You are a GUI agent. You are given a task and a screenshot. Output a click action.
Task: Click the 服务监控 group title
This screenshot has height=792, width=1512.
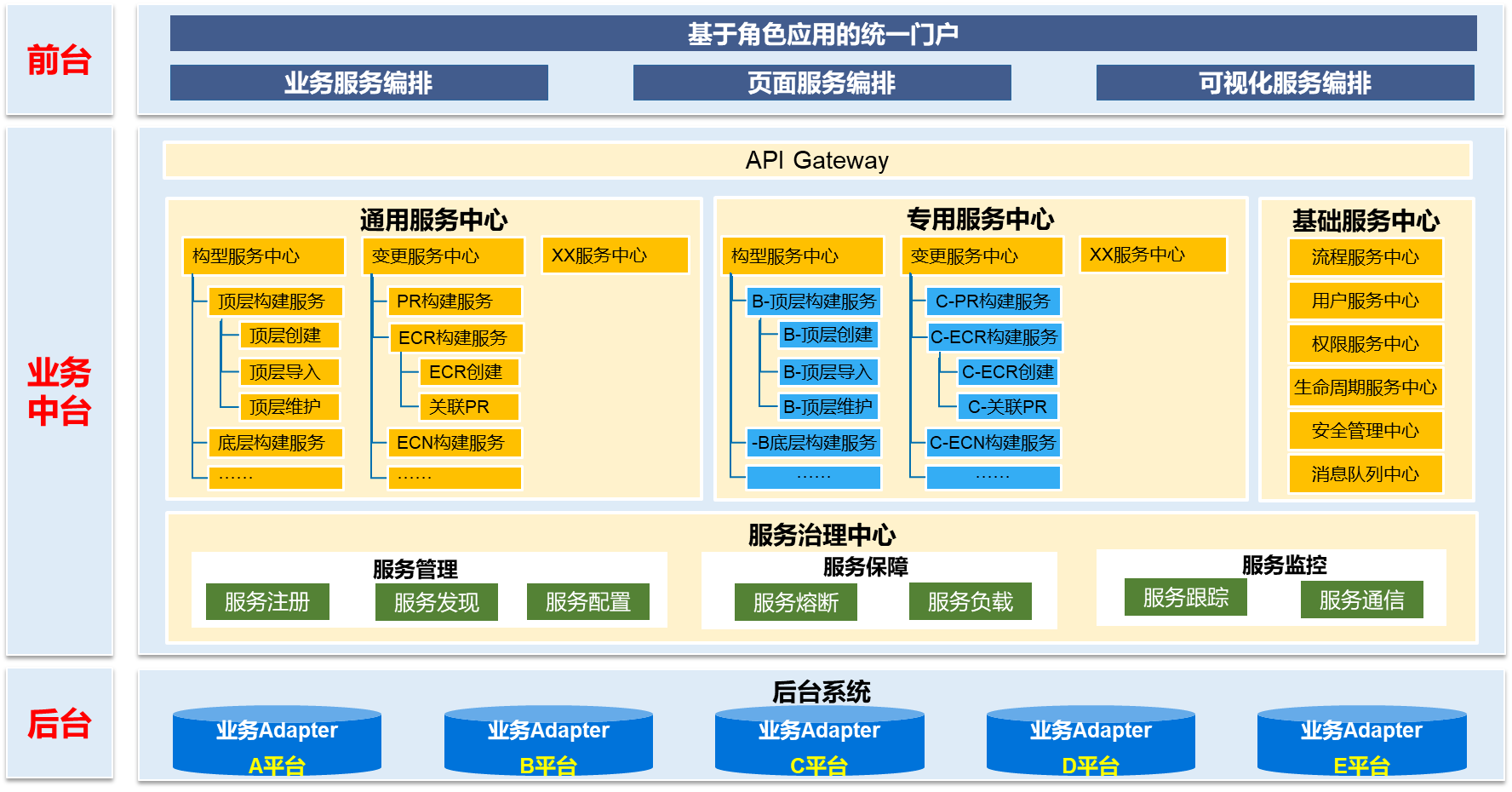pos(1285,565)
